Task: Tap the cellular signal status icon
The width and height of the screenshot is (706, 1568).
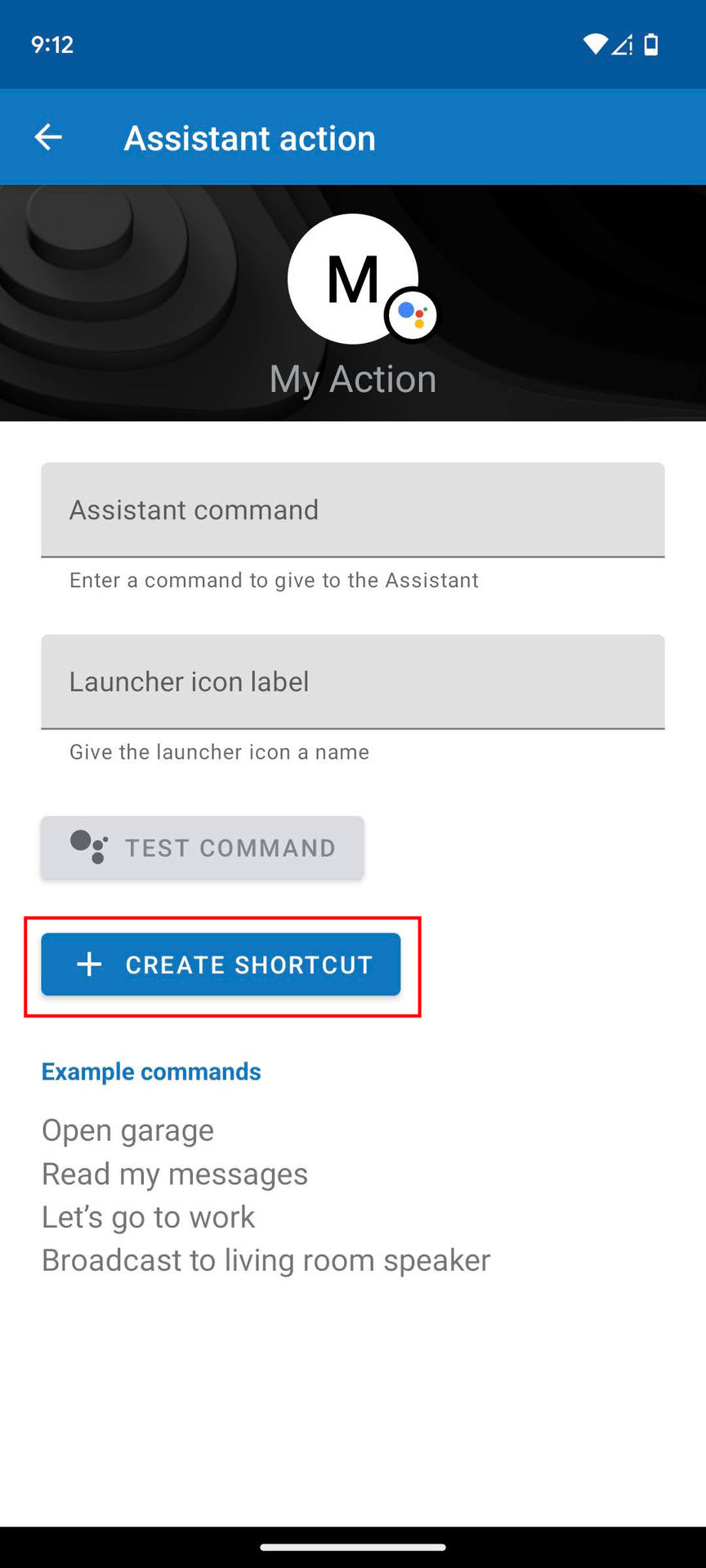Action: 623,44
